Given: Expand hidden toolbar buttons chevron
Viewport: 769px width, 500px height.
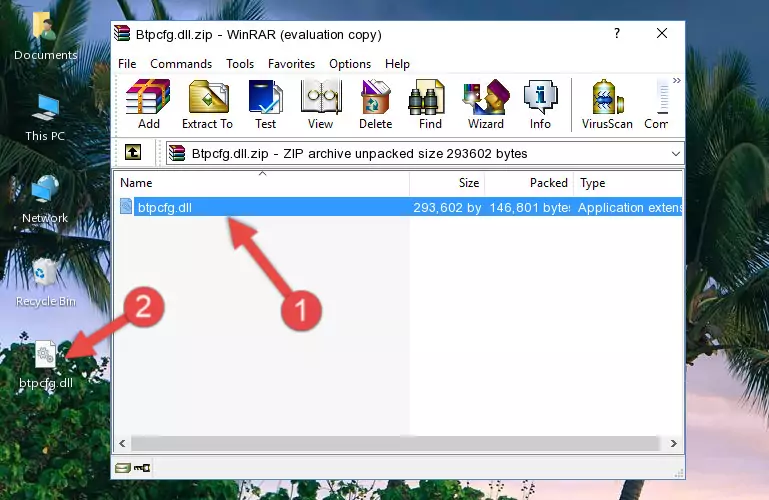Looking at the screenshot, I should click(677, 80).
